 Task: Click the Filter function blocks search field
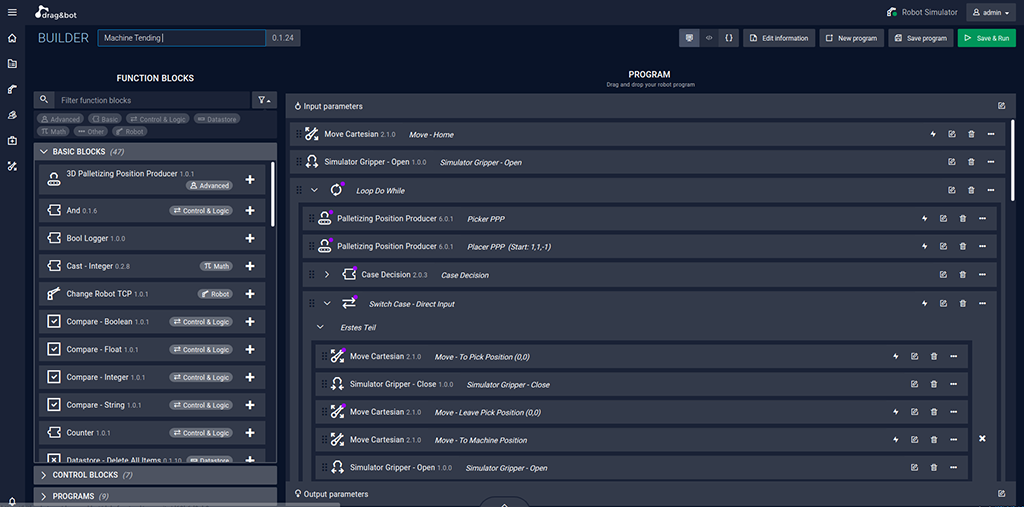pos(152,100)
